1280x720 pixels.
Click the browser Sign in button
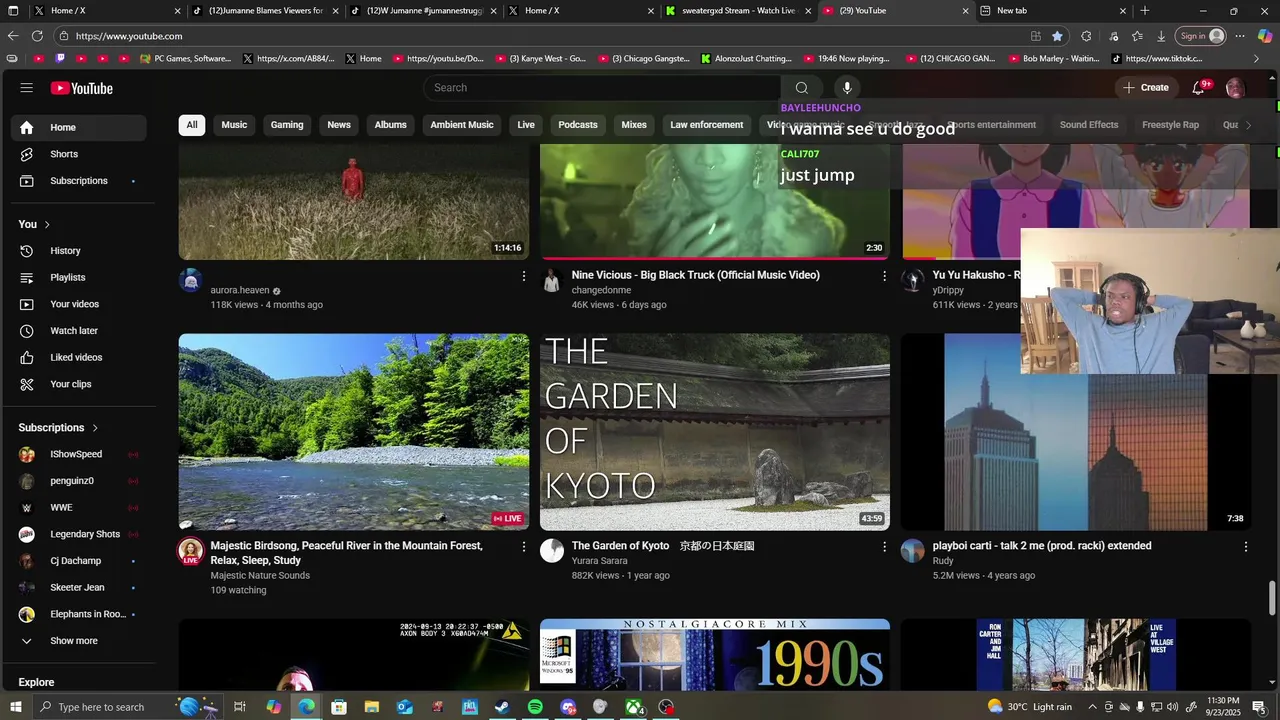click(x=1201, y=36)
